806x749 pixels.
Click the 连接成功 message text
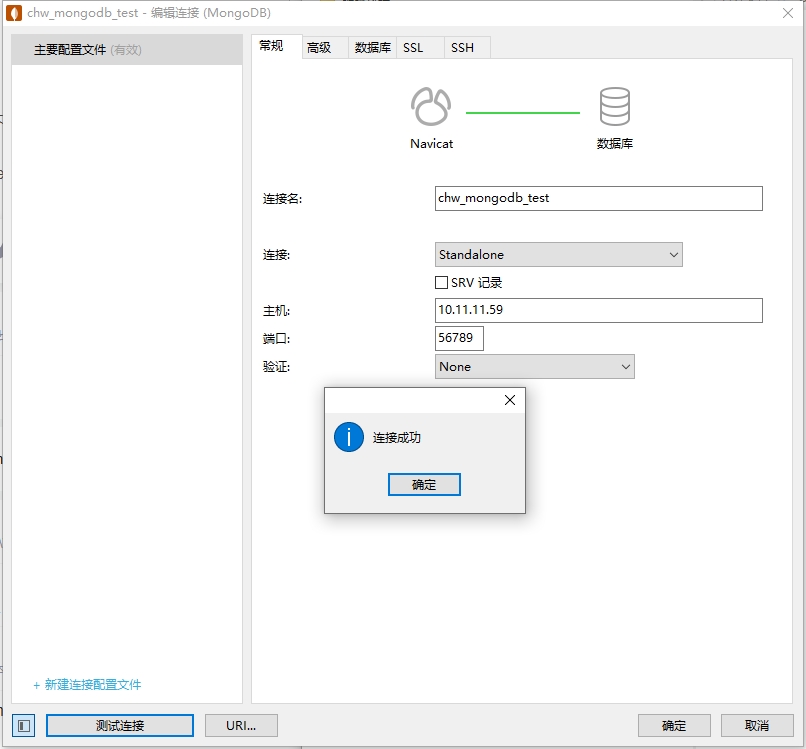396,437
